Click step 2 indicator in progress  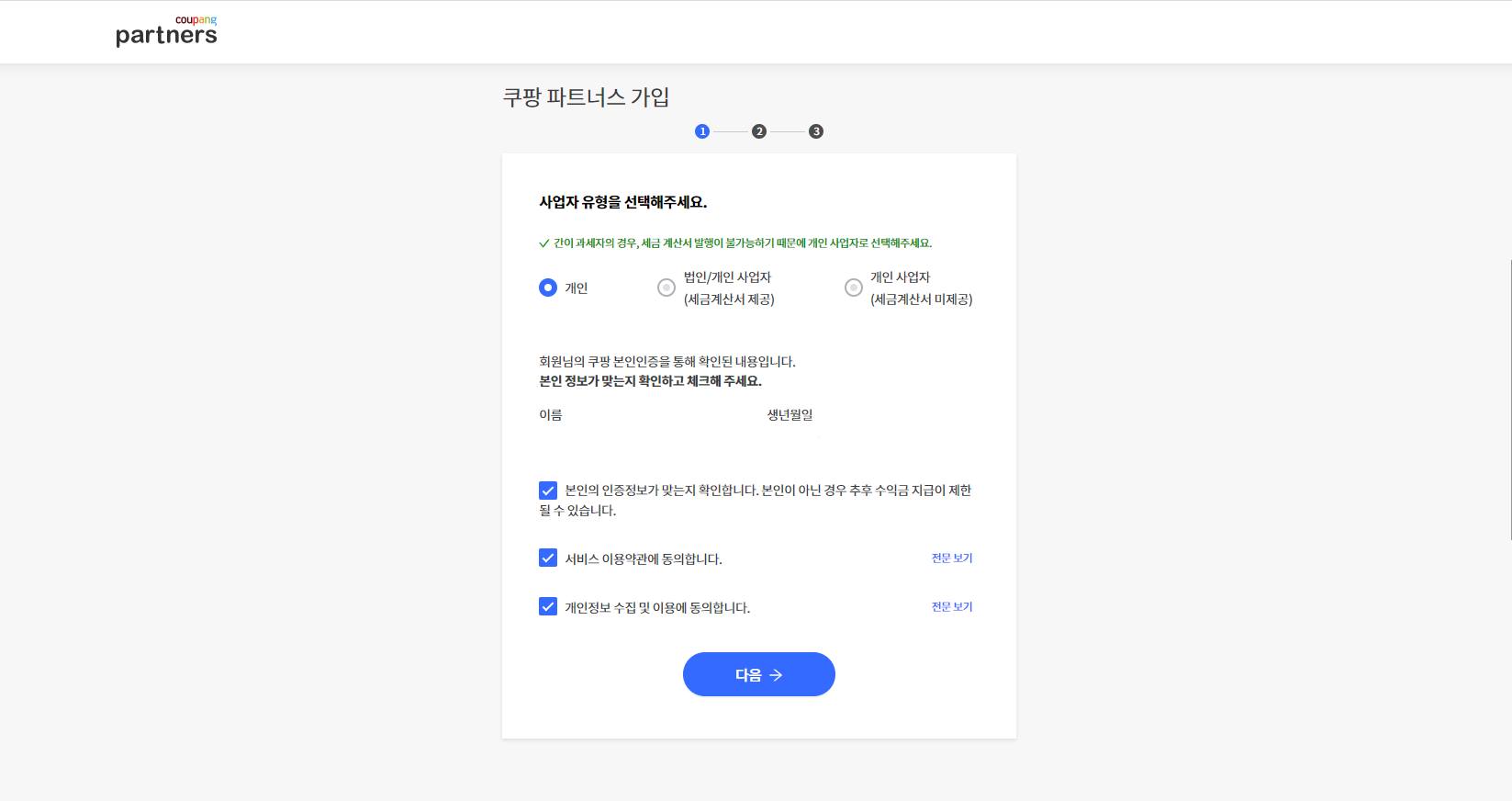coord(759,131)
